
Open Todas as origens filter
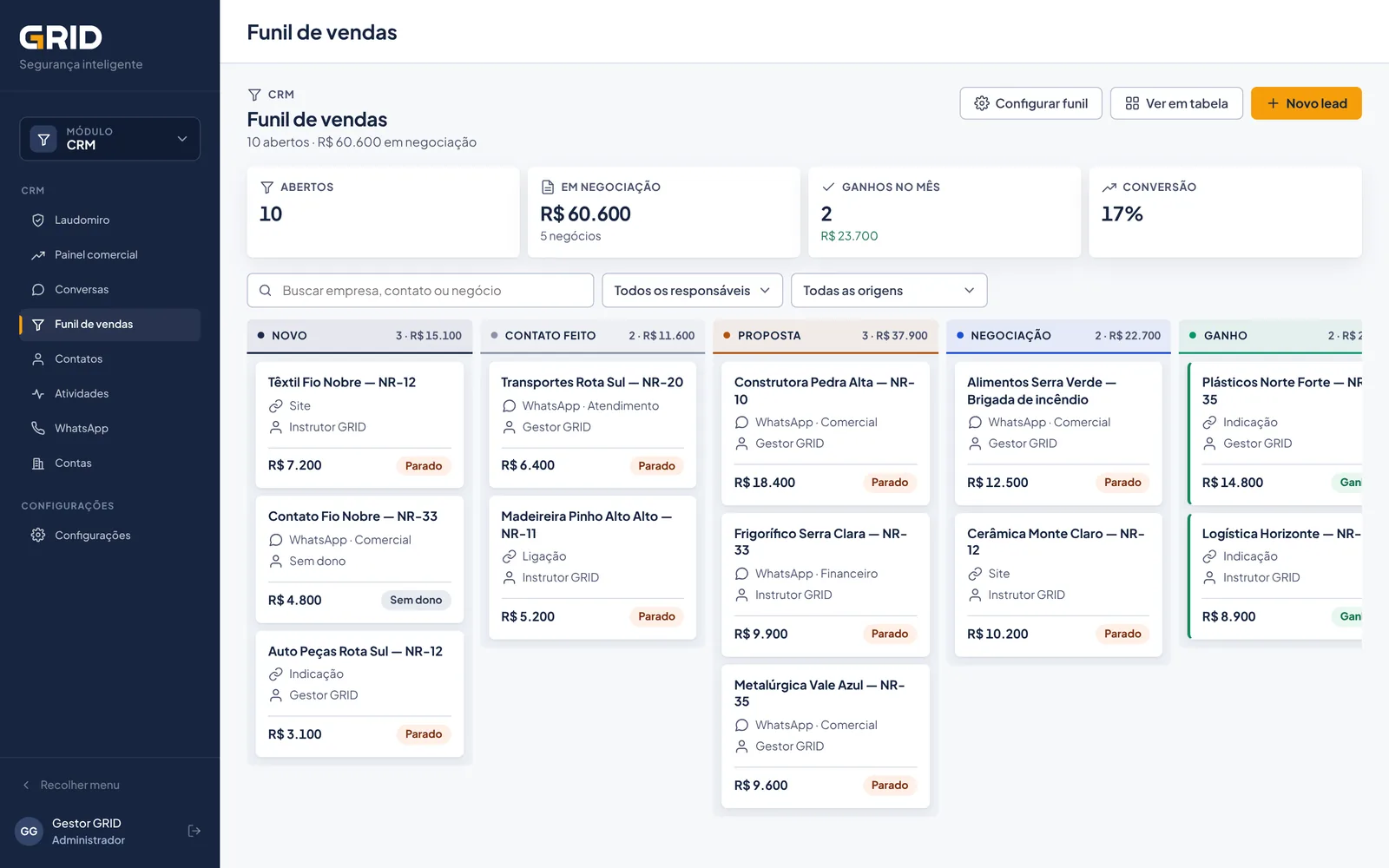[x=889, y=291]
